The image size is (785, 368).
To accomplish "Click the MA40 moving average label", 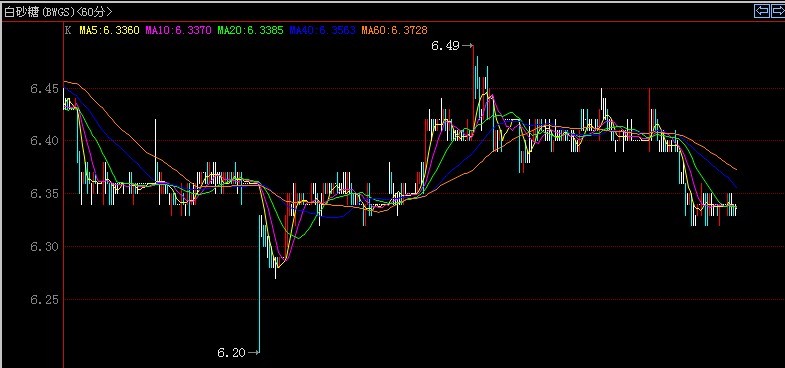I will (322, 31).
